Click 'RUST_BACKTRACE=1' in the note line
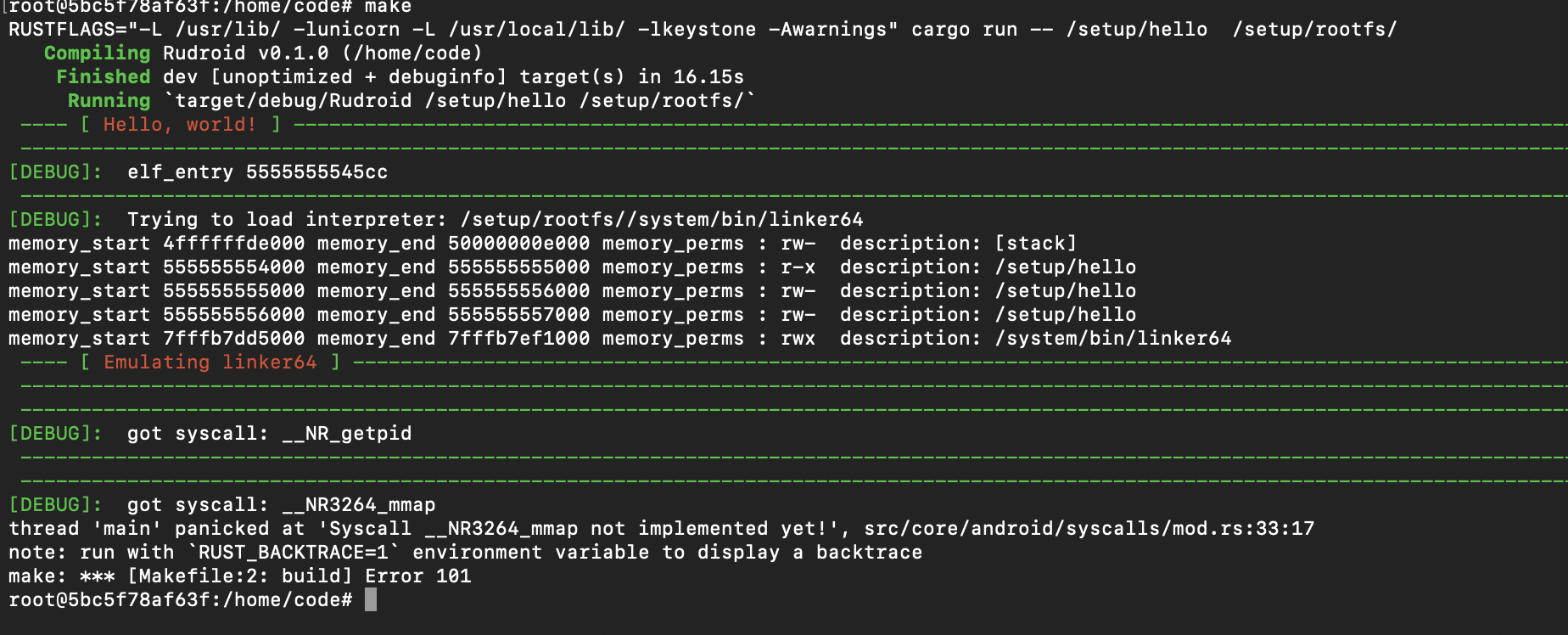 294,552
